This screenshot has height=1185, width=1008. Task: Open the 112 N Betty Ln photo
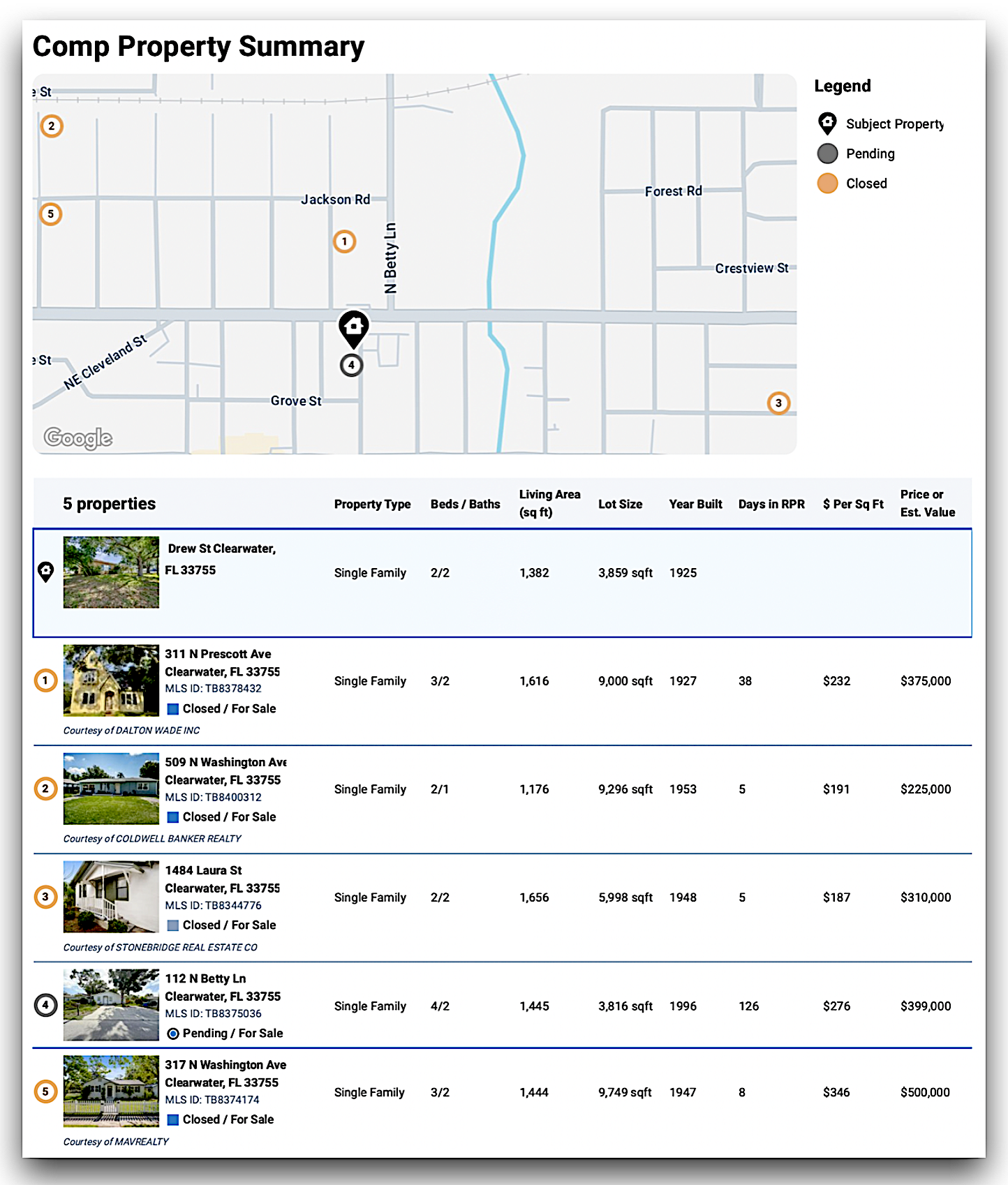[x=111, y=1005]
